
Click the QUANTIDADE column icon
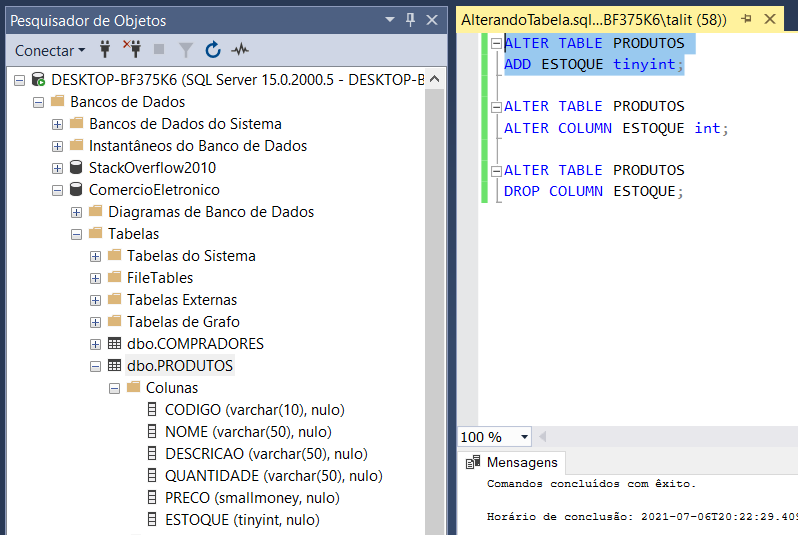(152, 475)
